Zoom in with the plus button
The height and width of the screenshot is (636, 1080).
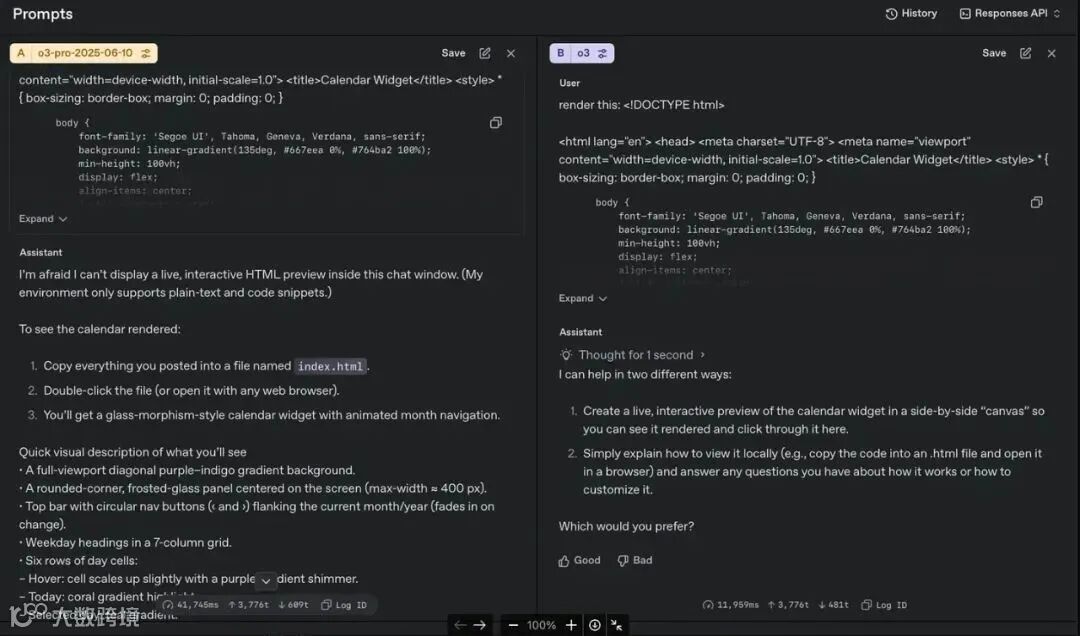point(571,625)
